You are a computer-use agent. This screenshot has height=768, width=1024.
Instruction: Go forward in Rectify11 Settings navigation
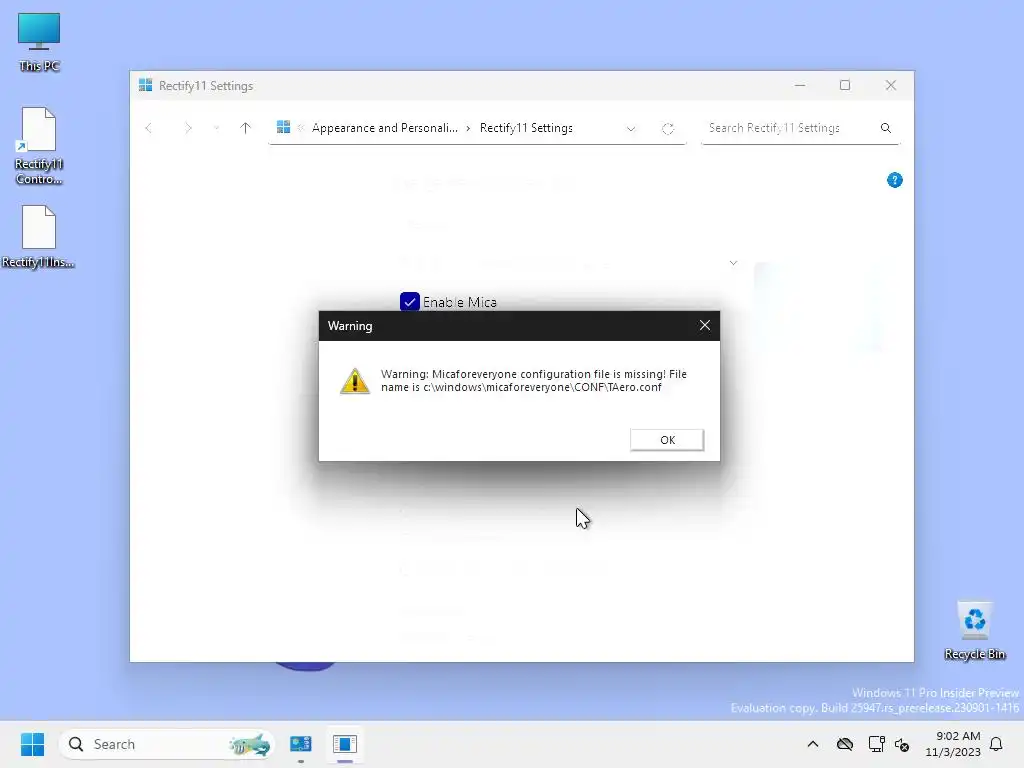(x=188, y=128)
